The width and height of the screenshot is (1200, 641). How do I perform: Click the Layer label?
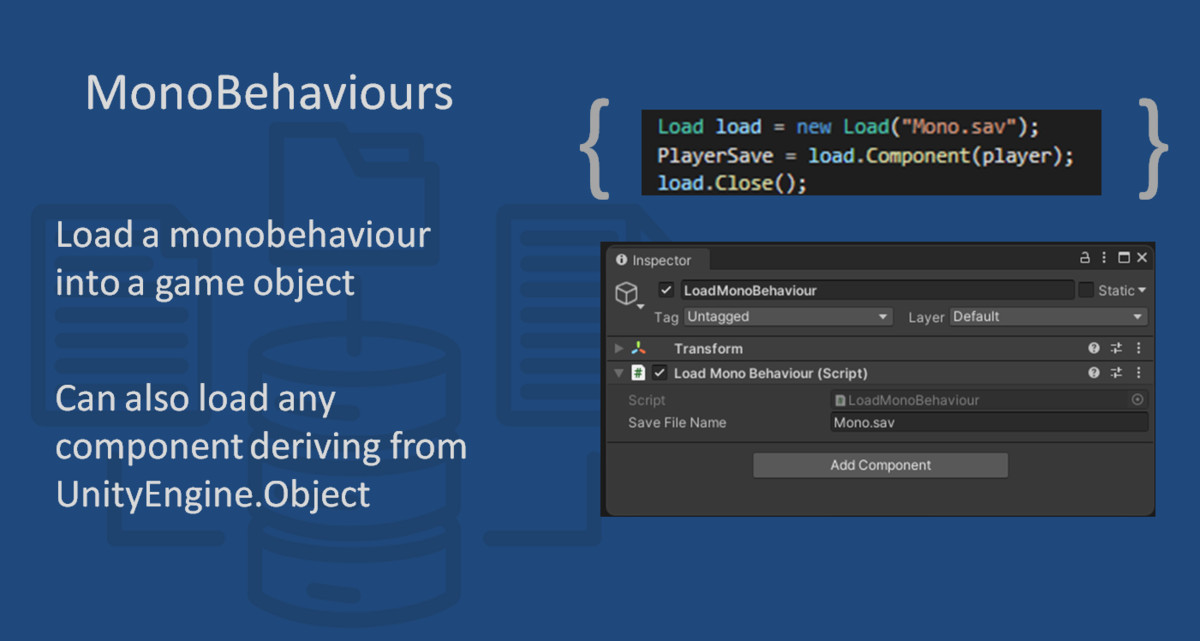click(926, 317)
